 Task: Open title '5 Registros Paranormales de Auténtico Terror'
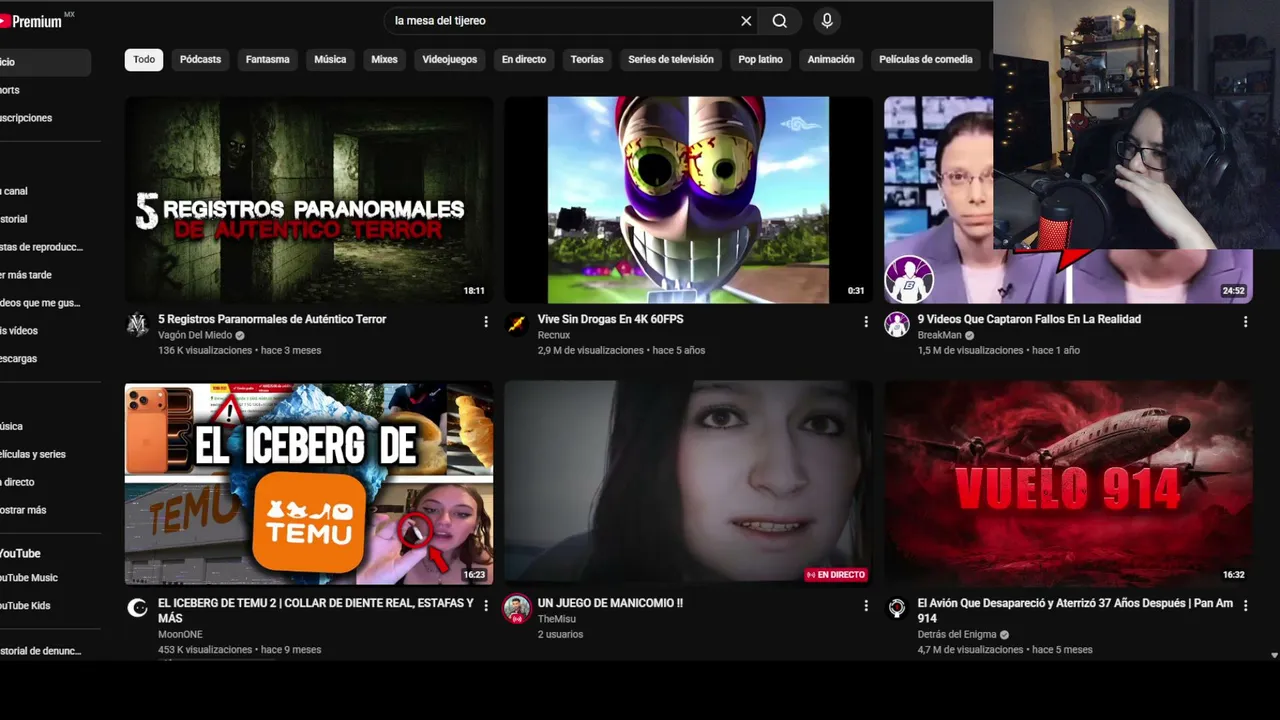click(x=272, y=319)
